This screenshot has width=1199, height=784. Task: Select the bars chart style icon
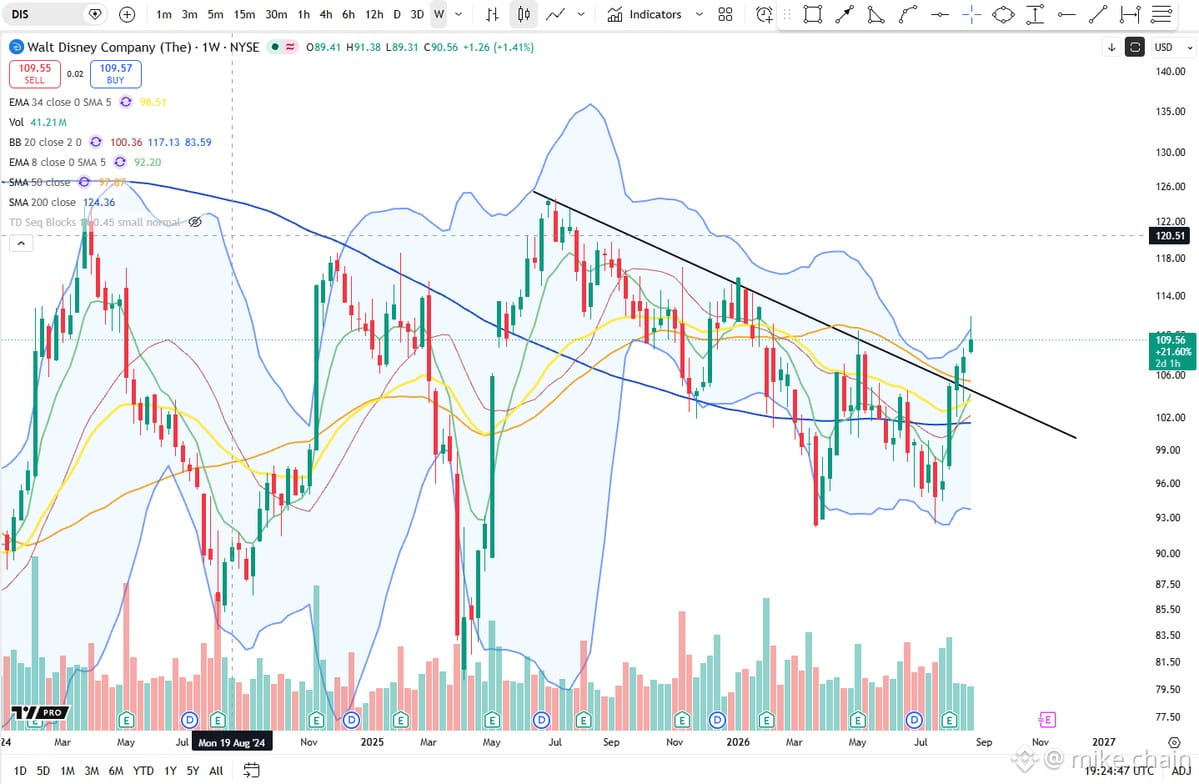pos(492,14)
